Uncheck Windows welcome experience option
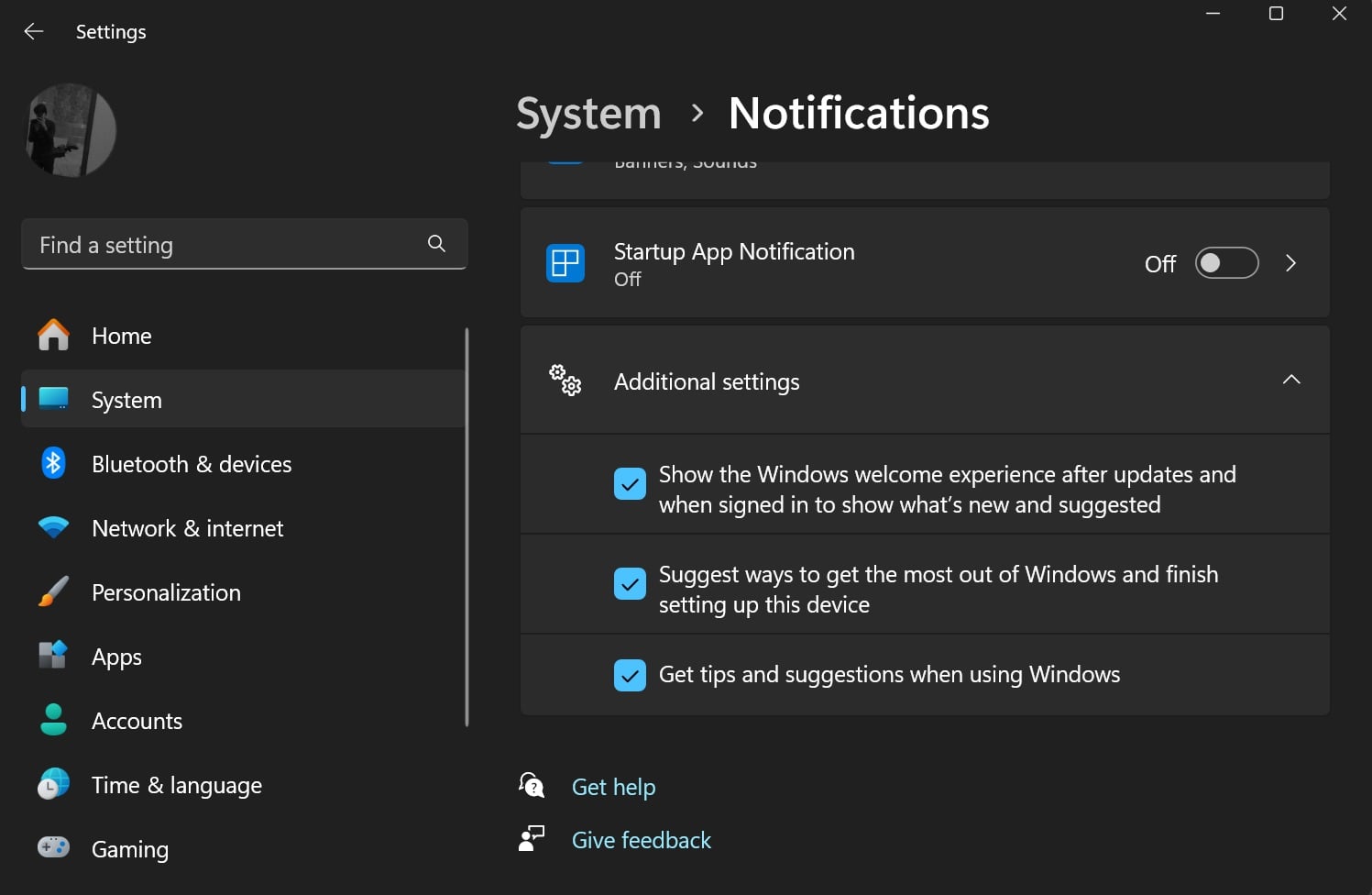 tap(630, 484)
